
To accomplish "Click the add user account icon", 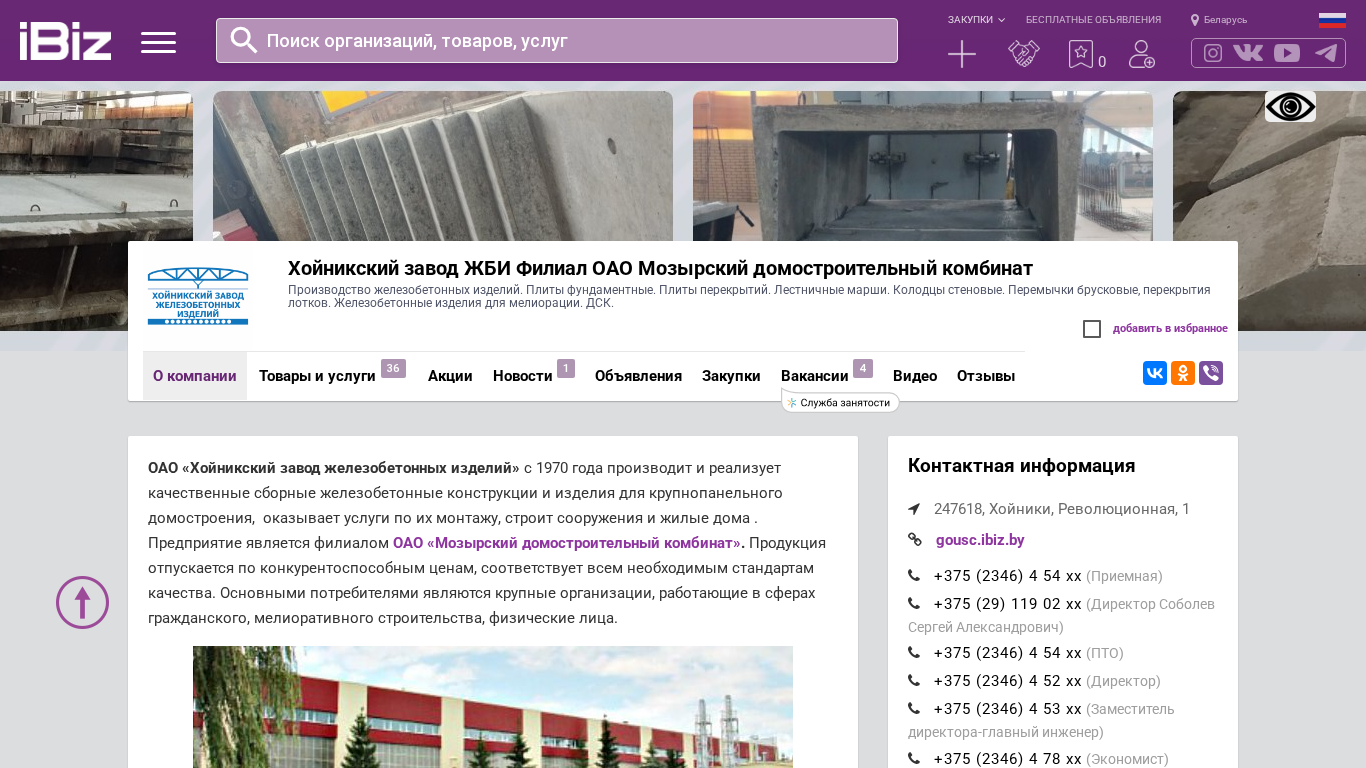I will tap(1142, 54).
